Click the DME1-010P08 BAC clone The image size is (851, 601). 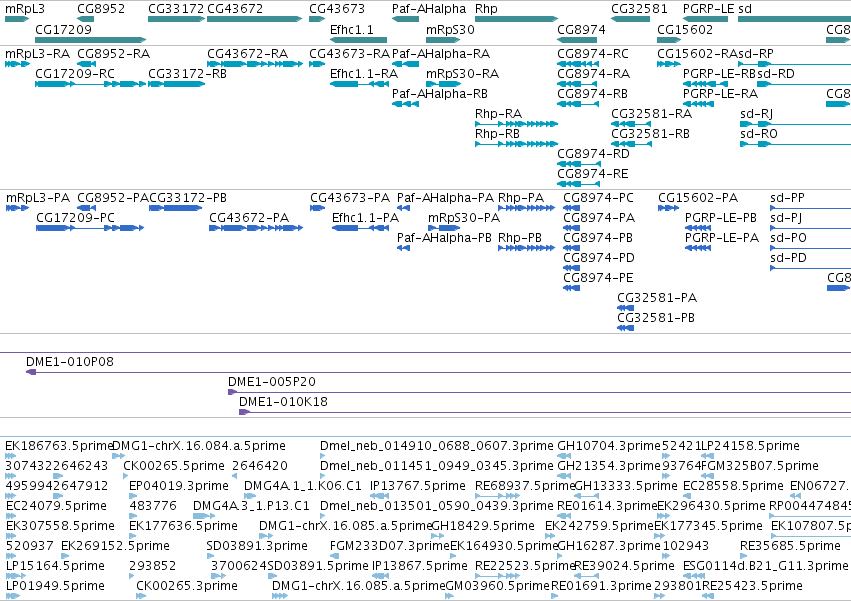click(x=439, y=372)
